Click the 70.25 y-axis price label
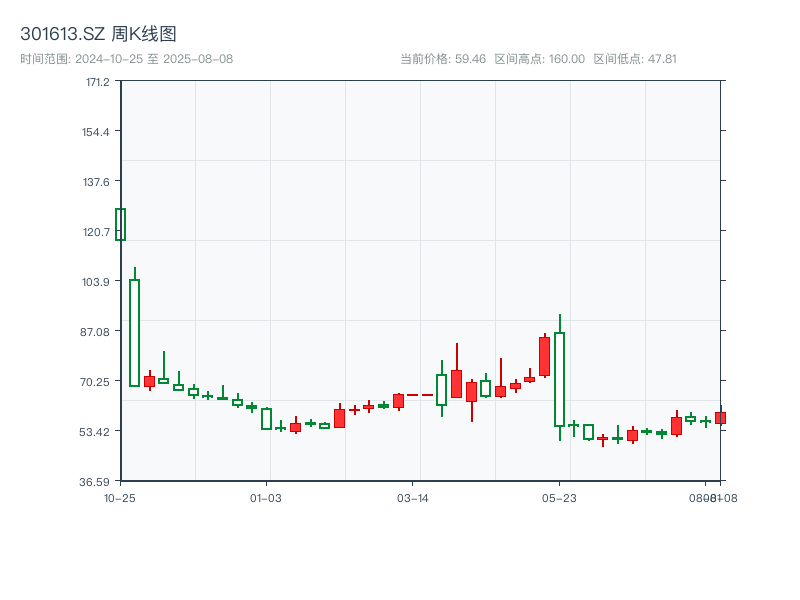Image resolution: width=800 pixels, height=600 pixels. tap(97, 382)
